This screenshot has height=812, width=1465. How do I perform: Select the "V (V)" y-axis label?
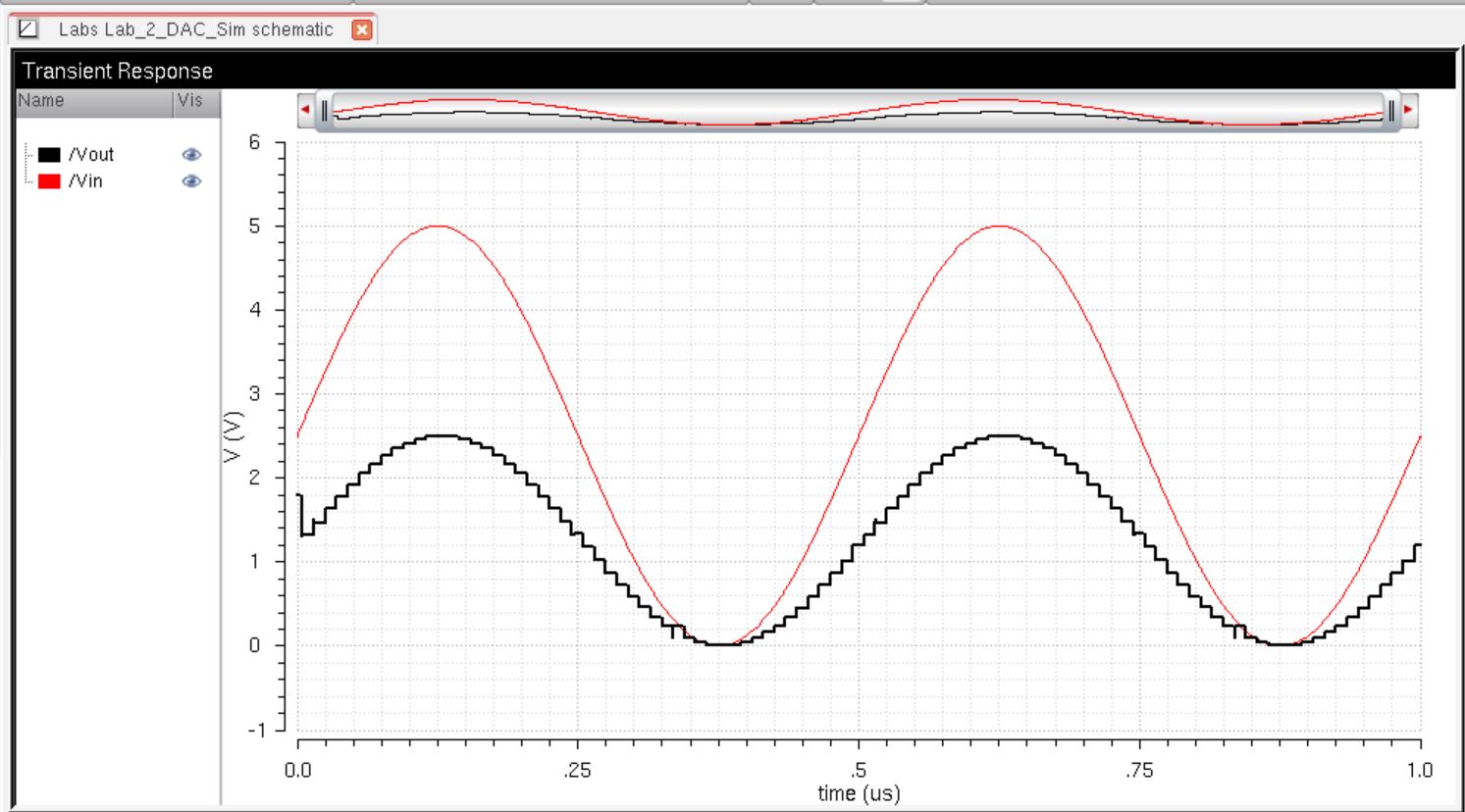click(x=234, y=436)
